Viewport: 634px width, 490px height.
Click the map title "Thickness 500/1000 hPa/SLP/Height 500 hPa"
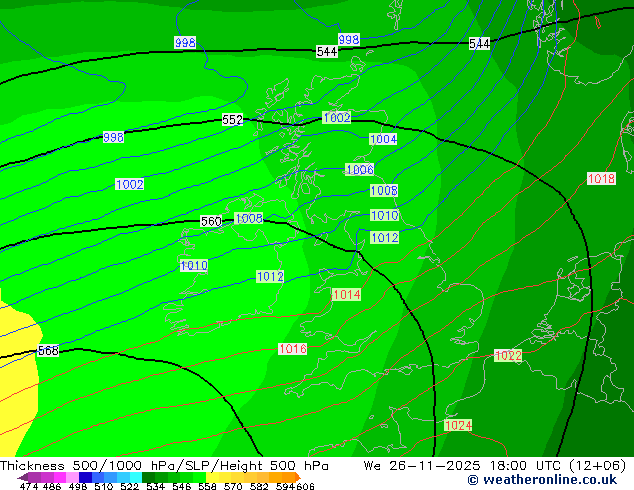point(164,466)
